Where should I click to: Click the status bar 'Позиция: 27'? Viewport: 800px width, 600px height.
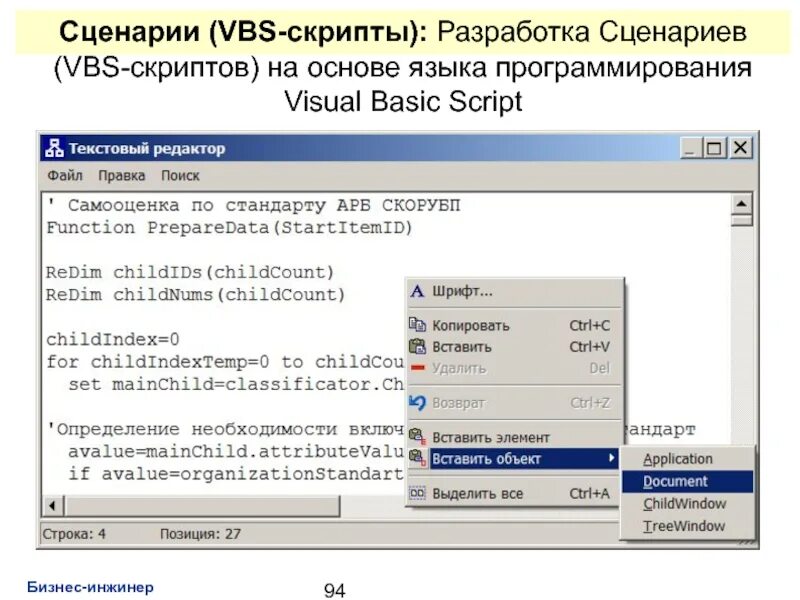coord(200,534)
